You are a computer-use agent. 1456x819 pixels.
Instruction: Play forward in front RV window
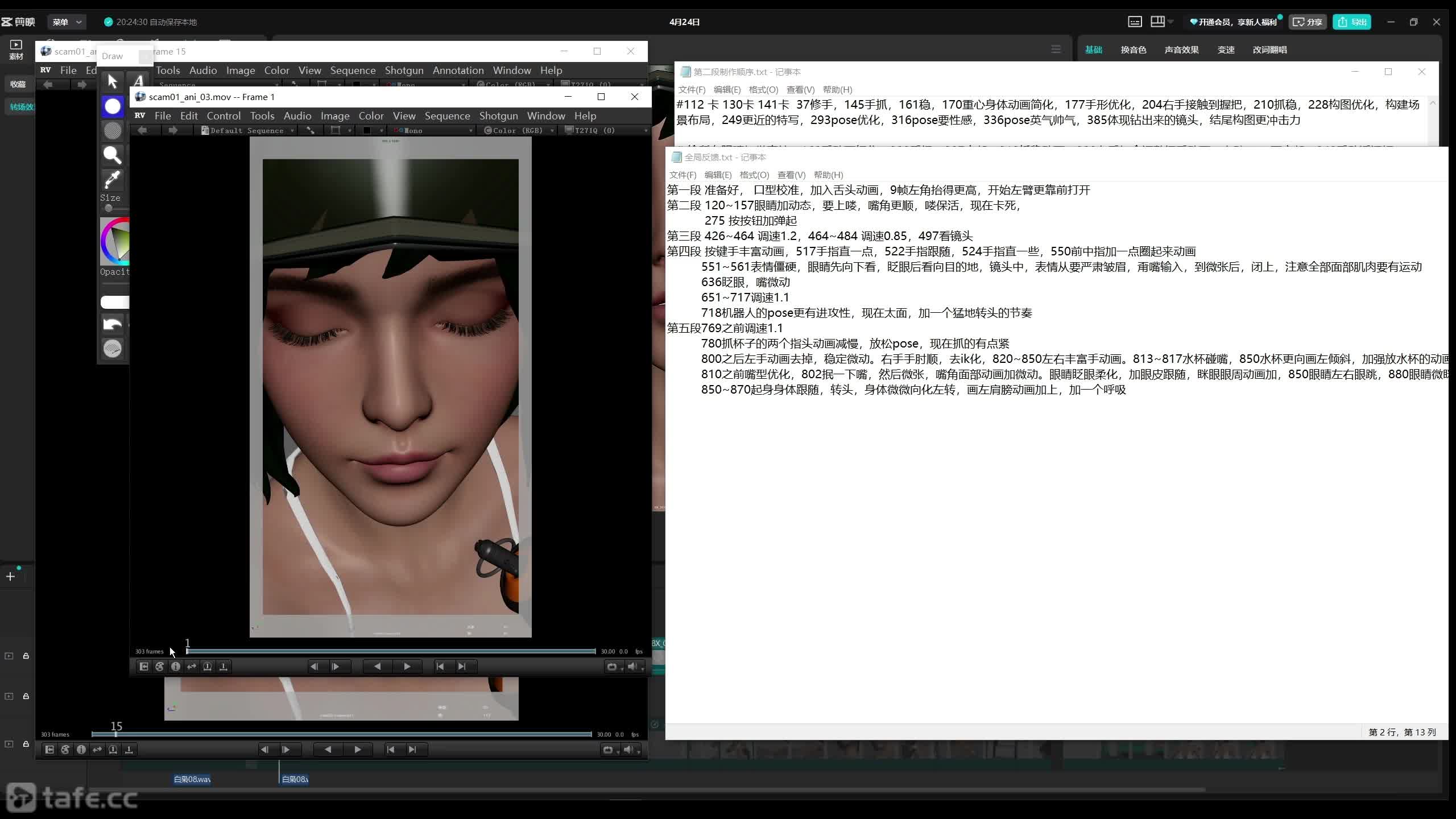click(x=407, y=667)
